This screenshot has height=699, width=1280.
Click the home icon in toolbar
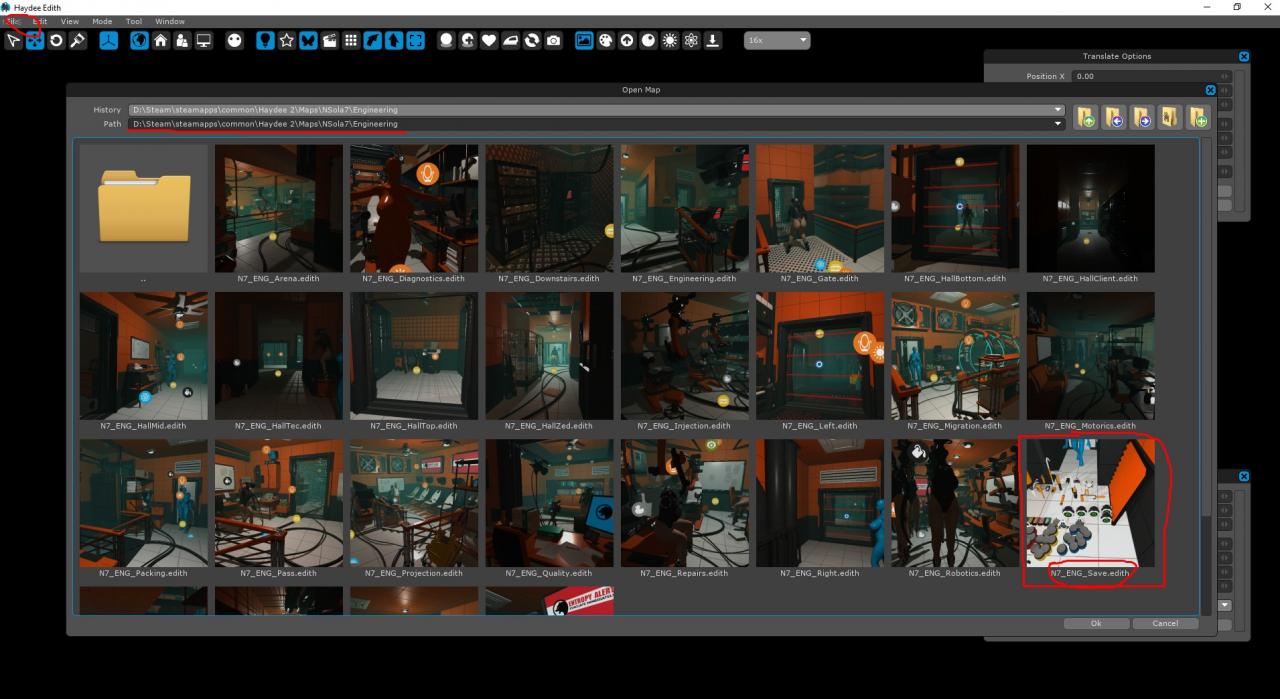click(160, 41)
